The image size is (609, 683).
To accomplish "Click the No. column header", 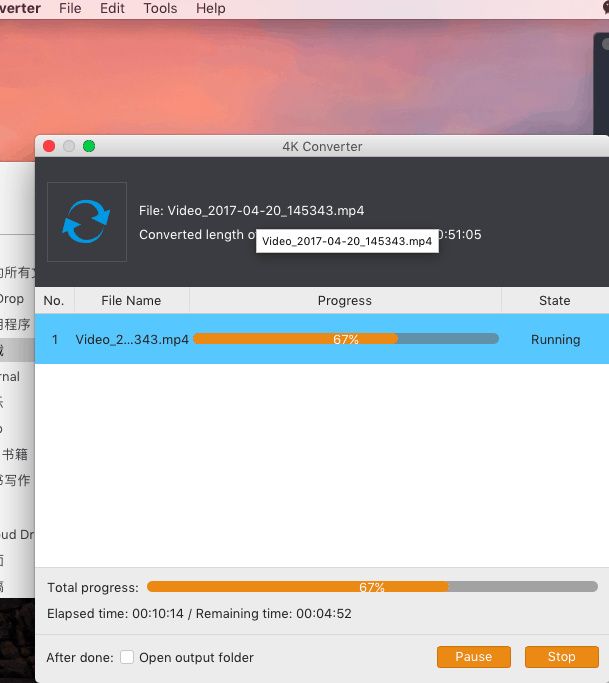I will click(54, 300).
